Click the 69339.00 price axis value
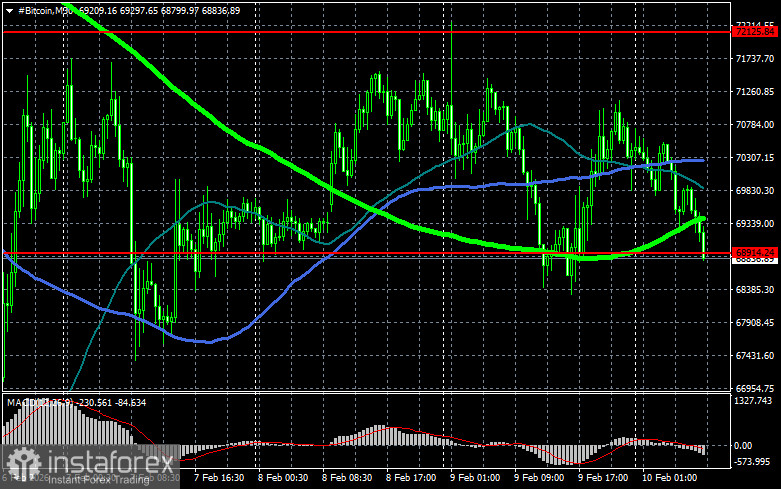This screenshot has height=489, width=781. point(755,224)
